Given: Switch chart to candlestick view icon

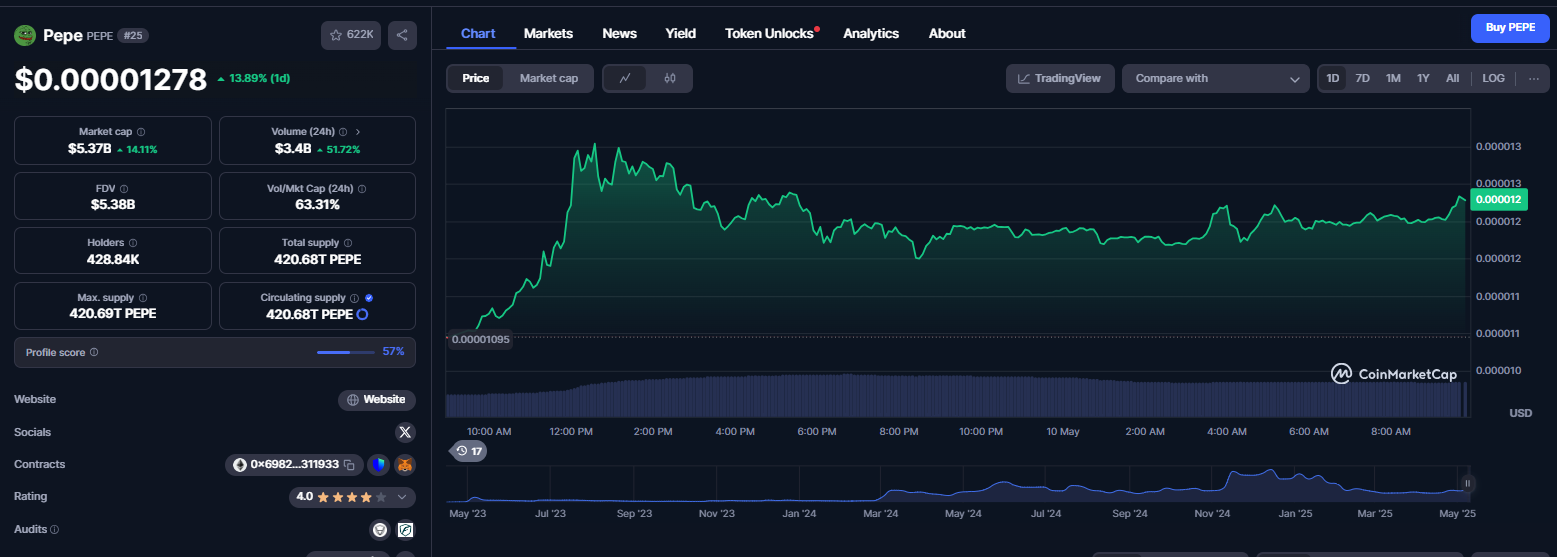Looking at the screenshot, I should 670,78.
